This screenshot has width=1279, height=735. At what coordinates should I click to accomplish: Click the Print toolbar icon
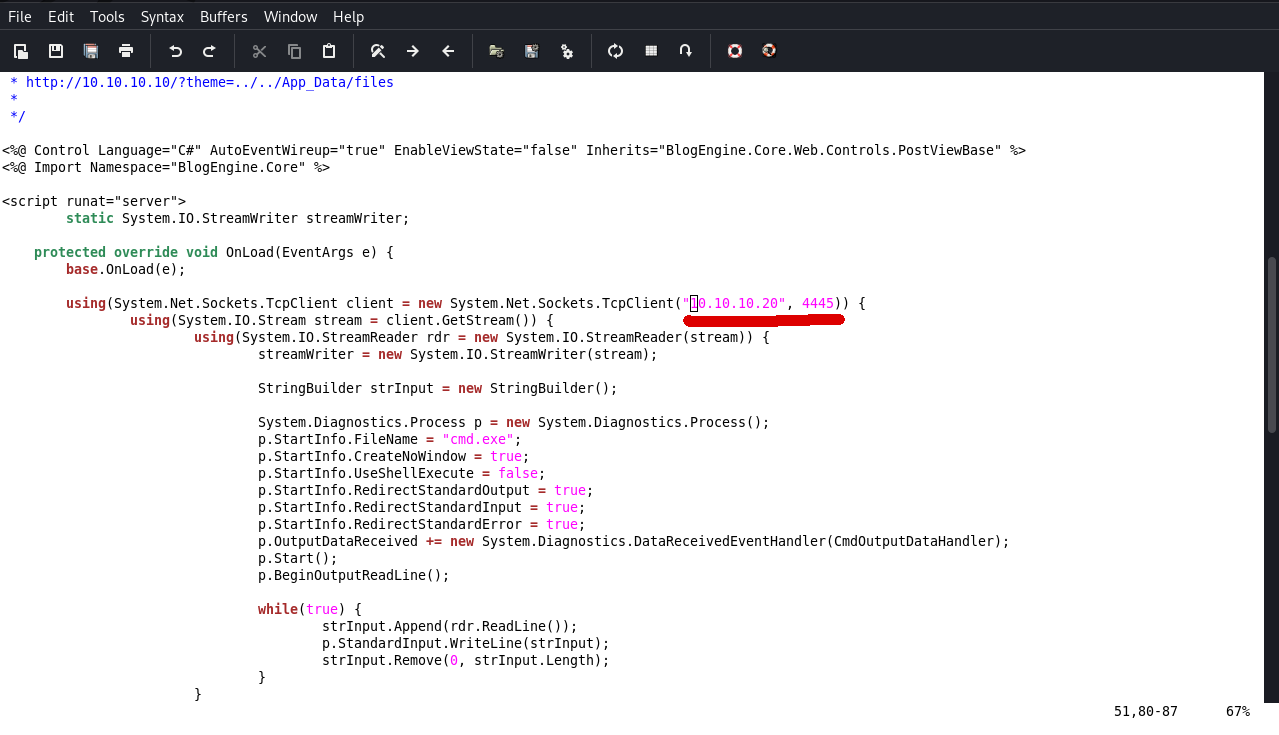pos(126,51)
